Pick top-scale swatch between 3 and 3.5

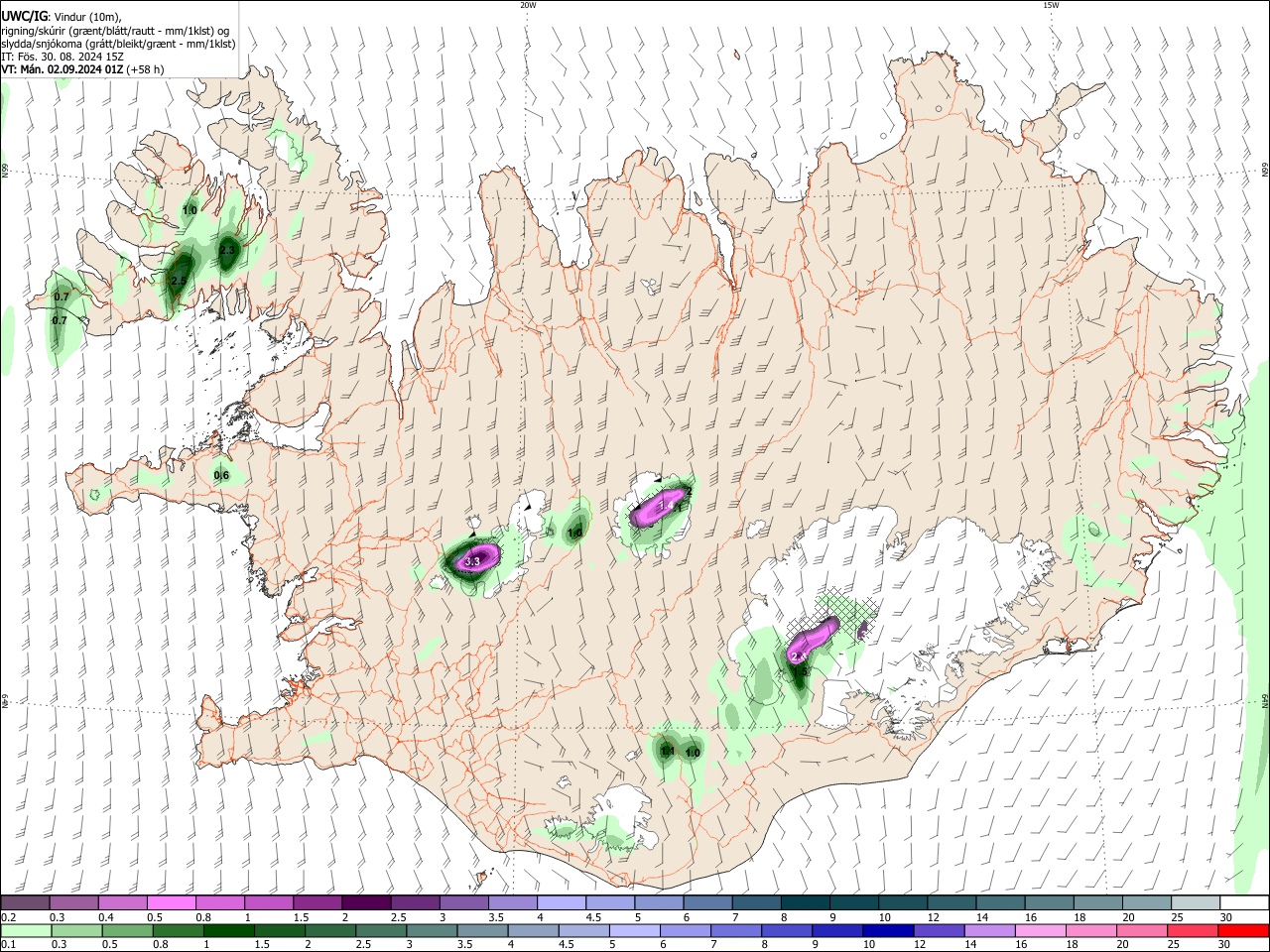pyautogui.click(x=463, y=903)
